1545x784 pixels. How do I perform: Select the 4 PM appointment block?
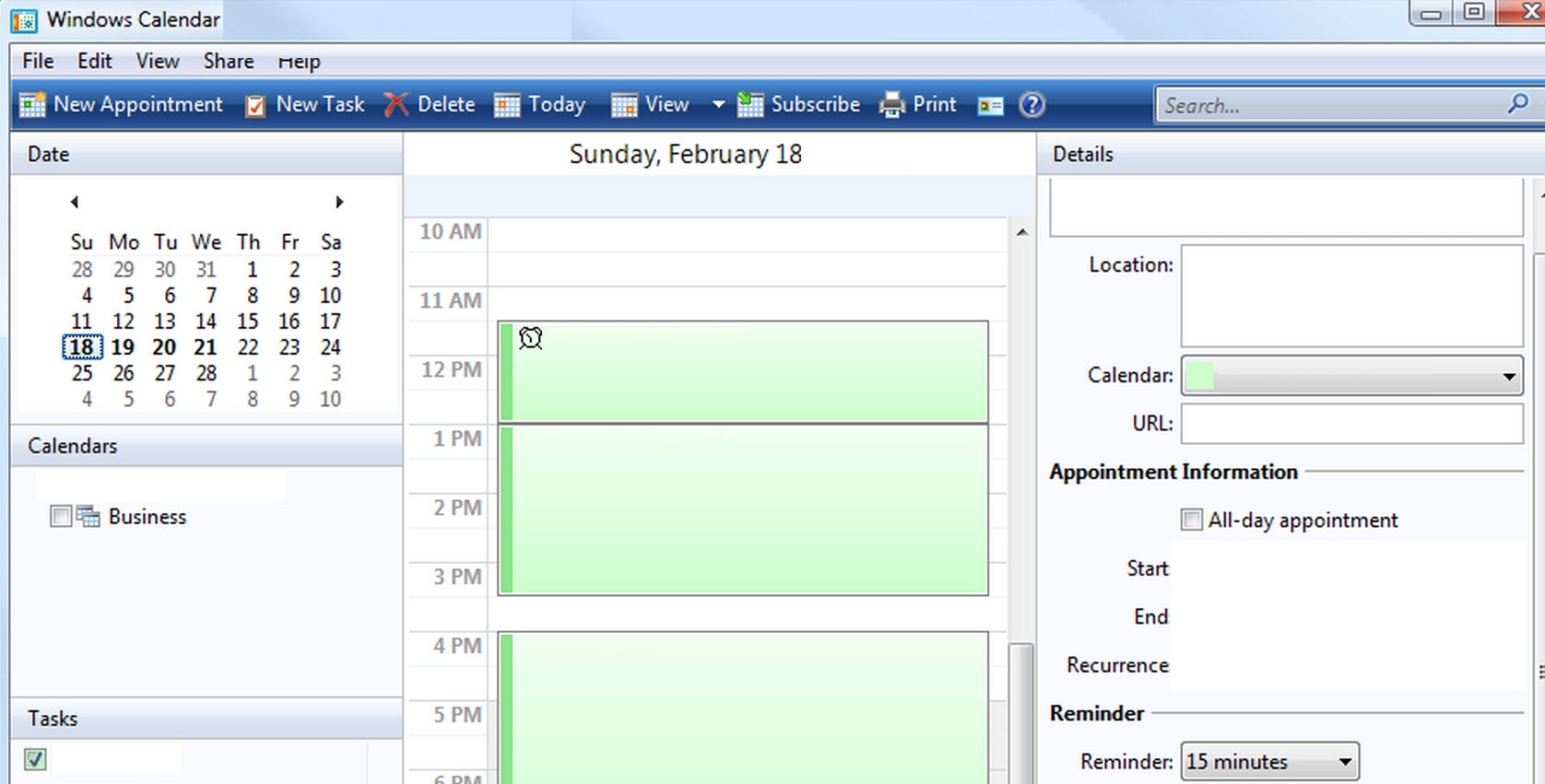pyautogui.click(x=743, y=708)
